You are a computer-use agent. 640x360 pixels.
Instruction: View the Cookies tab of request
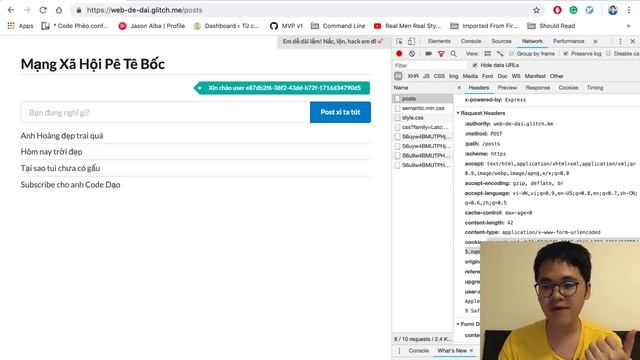[568, 88]
